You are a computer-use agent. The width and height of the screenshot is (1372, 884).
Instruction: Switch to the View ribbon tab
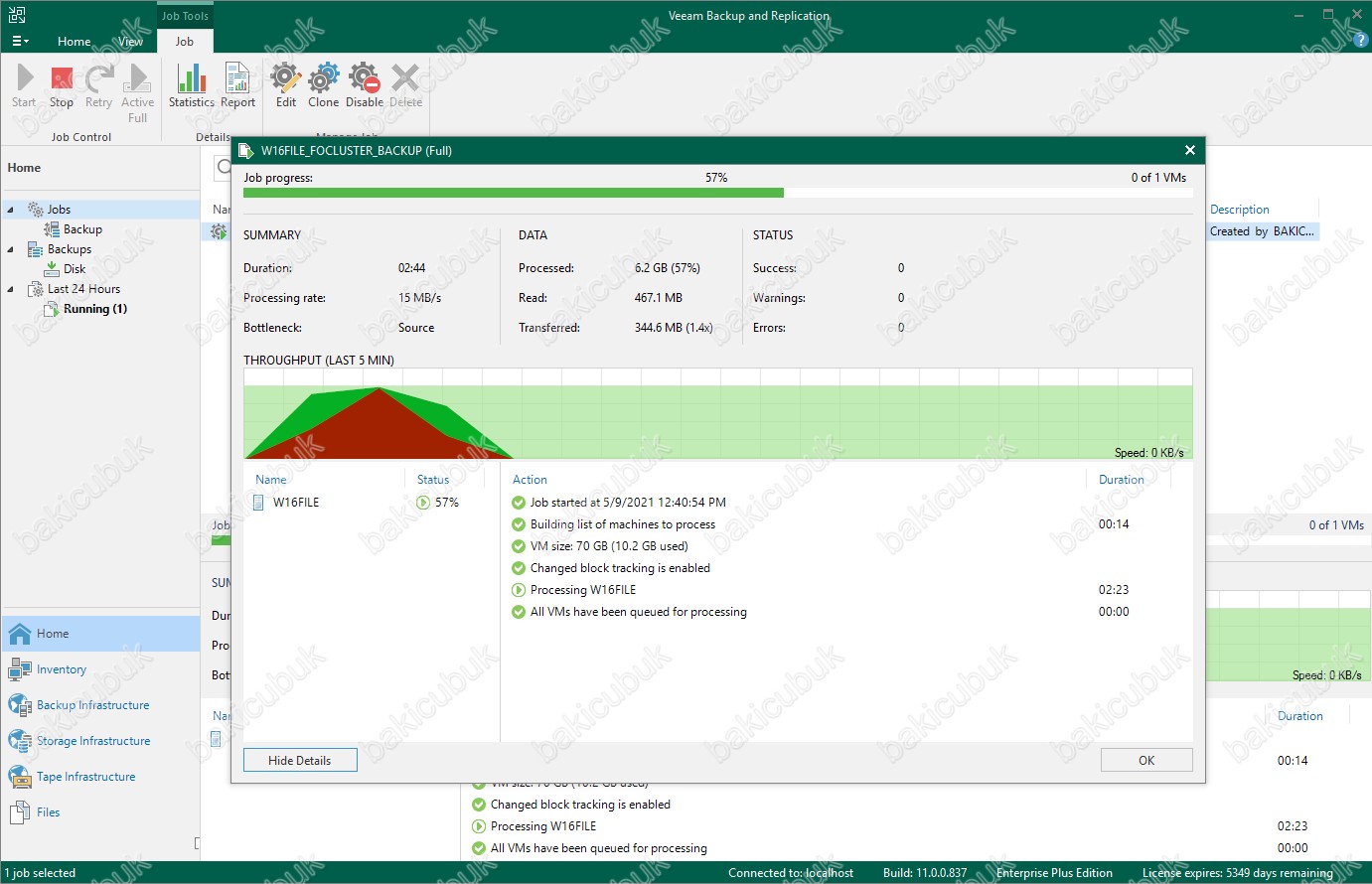click(x=131, y=42)
